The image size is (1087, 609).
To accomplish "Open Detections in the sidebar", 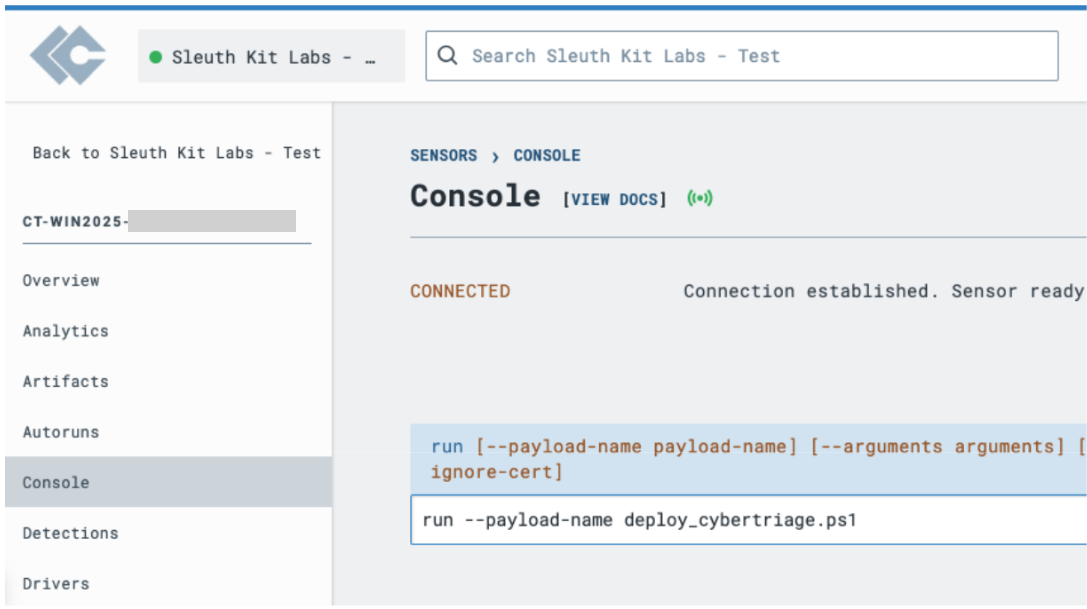I will tap(69, 533).
